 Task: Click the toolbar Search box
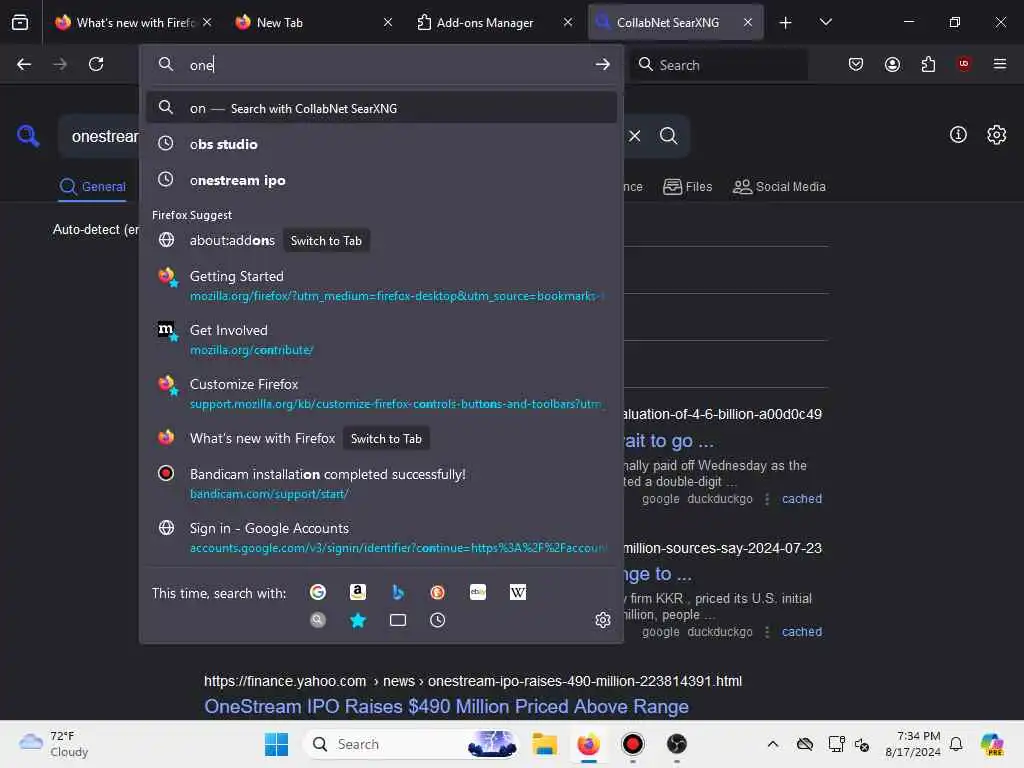(x=718, y=65)
